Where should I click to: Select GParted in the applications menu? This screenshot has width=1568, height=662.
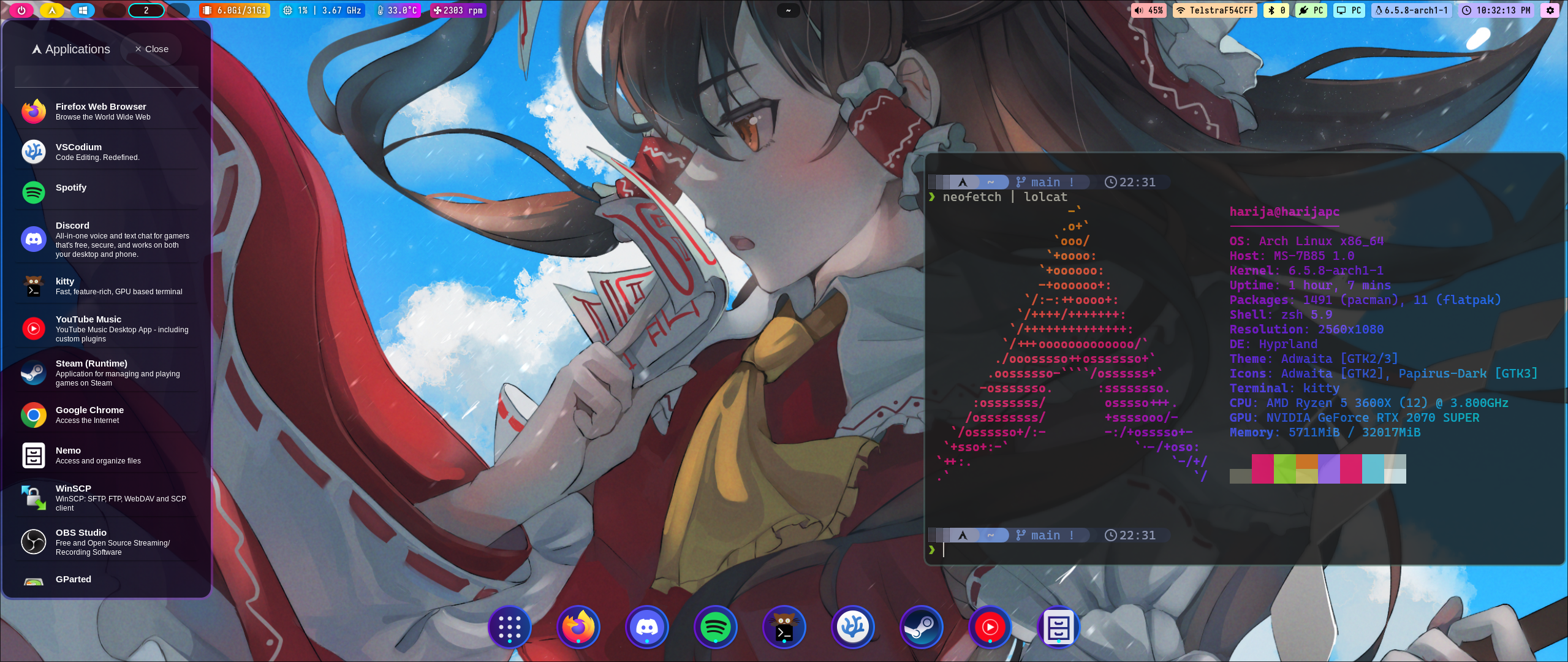pyautogui.click(x=74, y=579)
